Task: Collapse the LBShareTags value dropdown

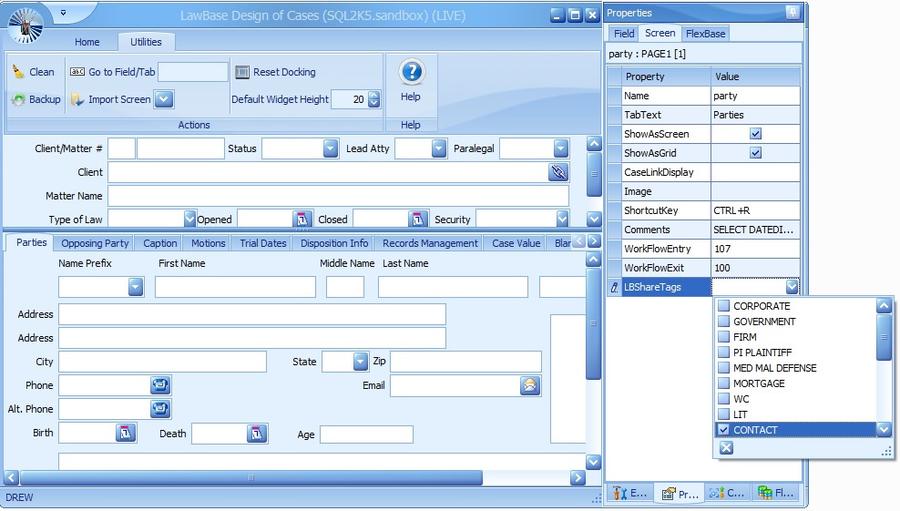Action: [792, 287]
